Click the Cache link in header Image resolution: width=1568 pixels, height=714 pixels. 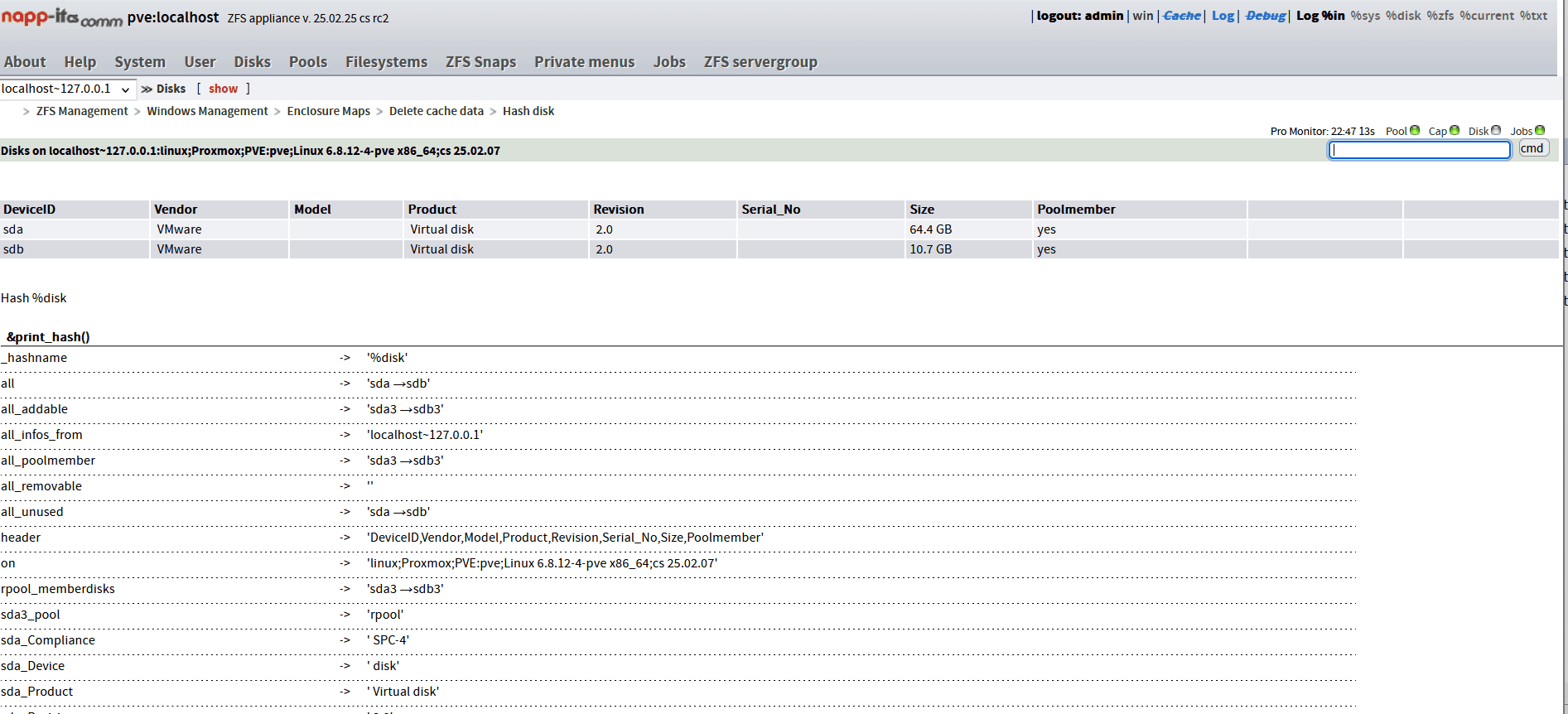tap(1182, 16)
